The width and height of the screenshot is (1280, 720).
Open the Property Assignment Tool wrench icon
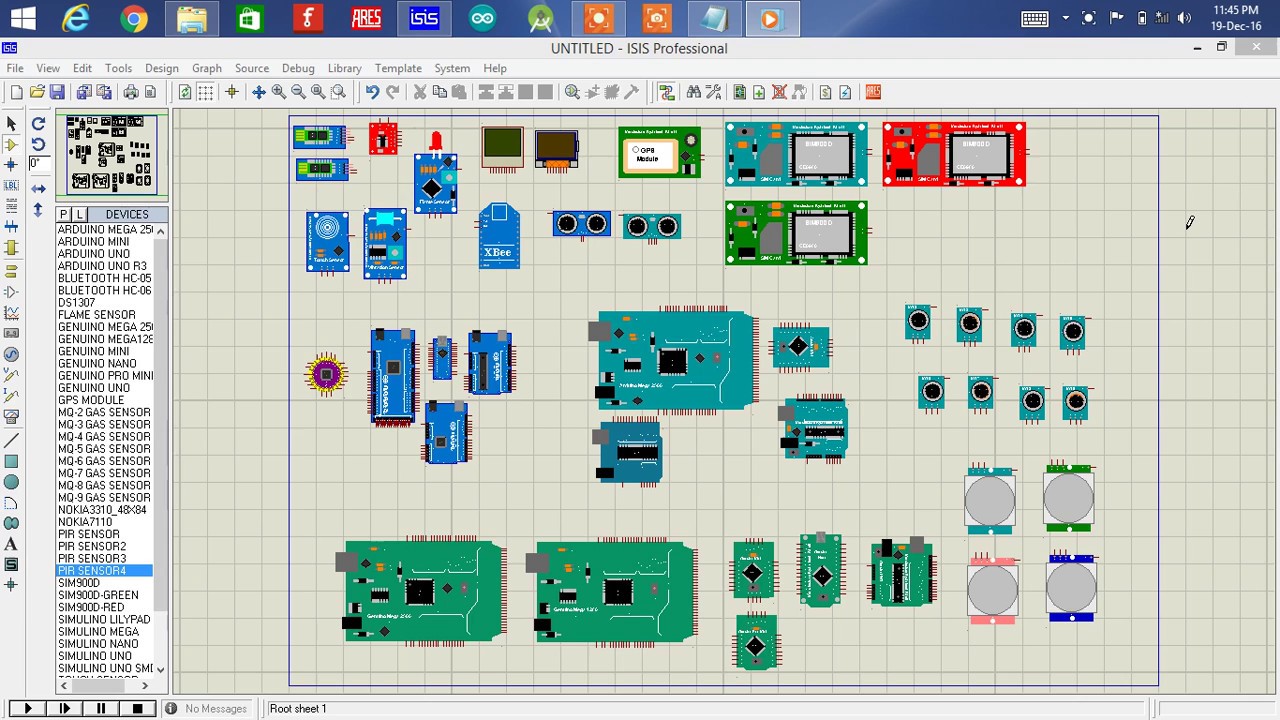pos(713,92)
